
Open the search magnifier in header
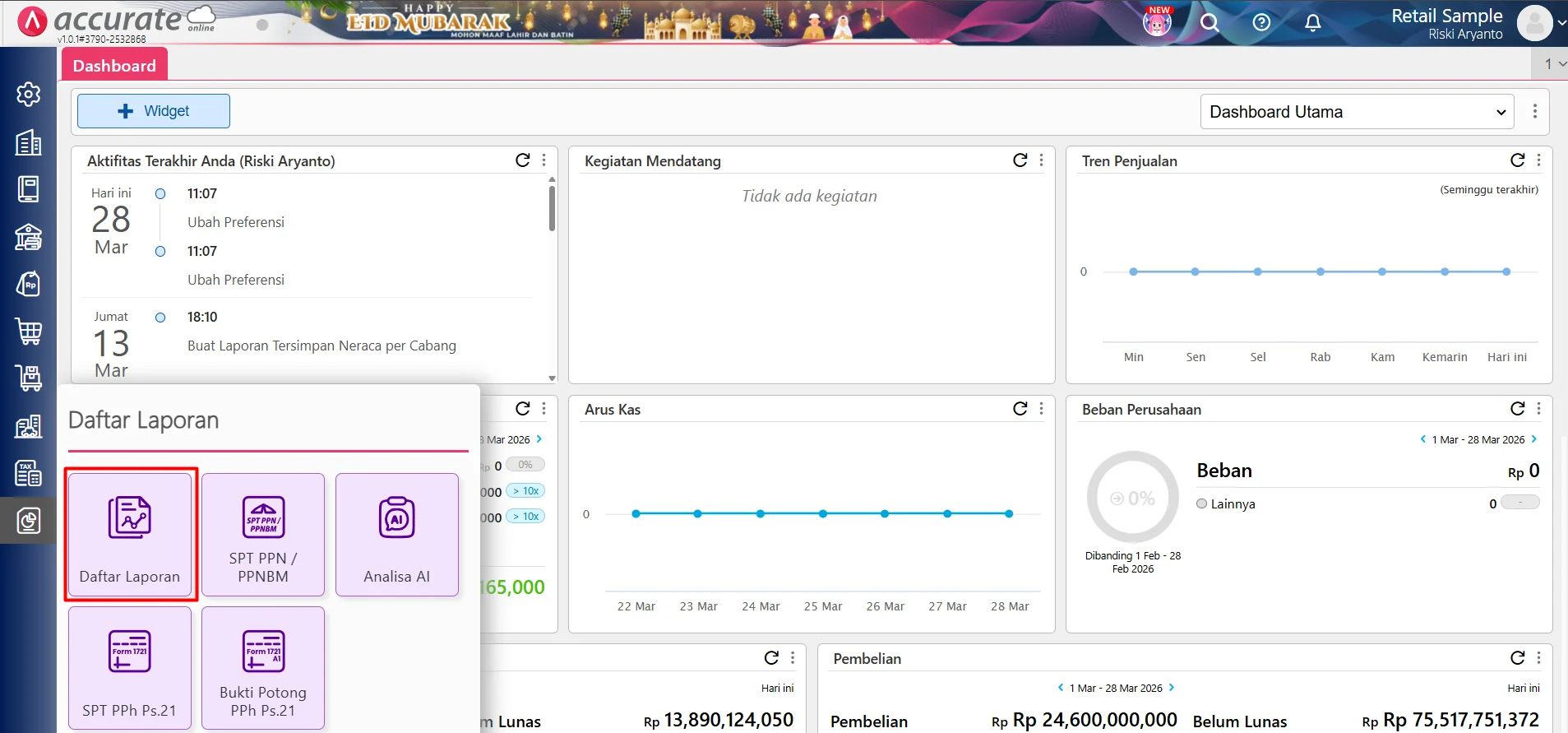pos(1210,23)
